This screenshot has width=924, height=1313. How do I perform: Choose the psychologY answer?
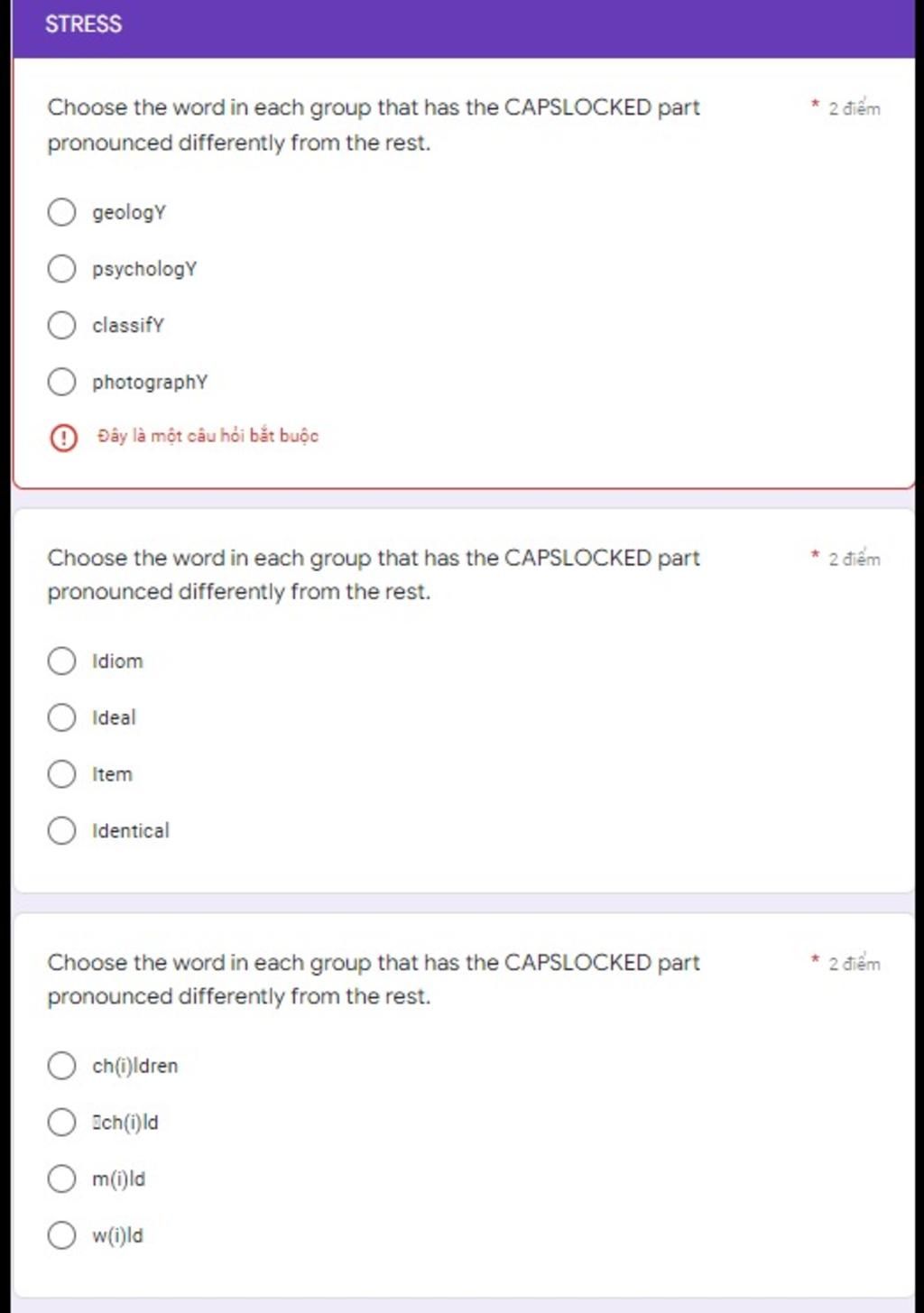tap(61, 268)
